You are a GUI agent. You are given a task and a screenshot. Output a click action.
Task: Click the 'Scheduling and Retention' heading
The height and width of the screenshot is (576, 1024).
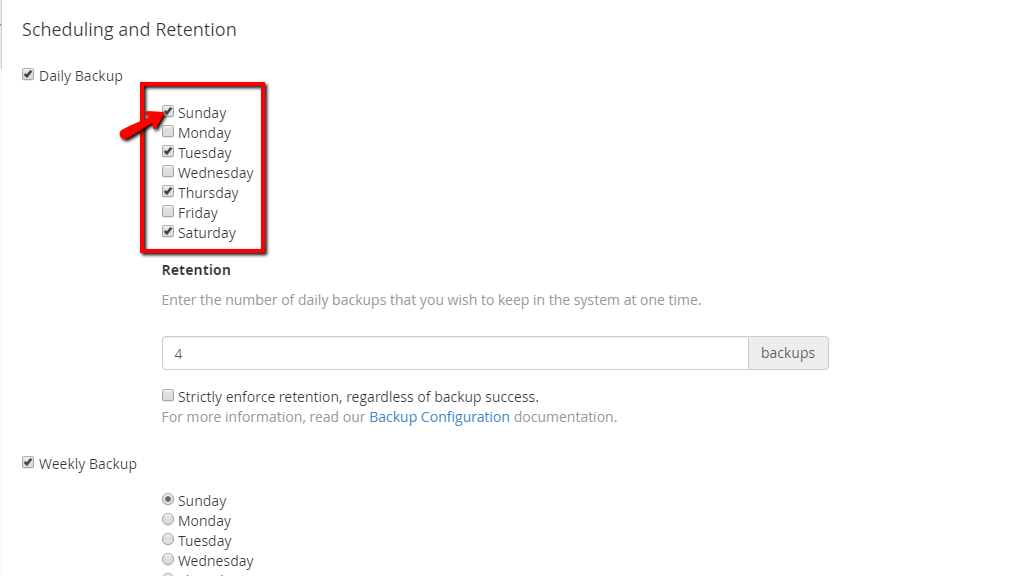coord(129,29)
